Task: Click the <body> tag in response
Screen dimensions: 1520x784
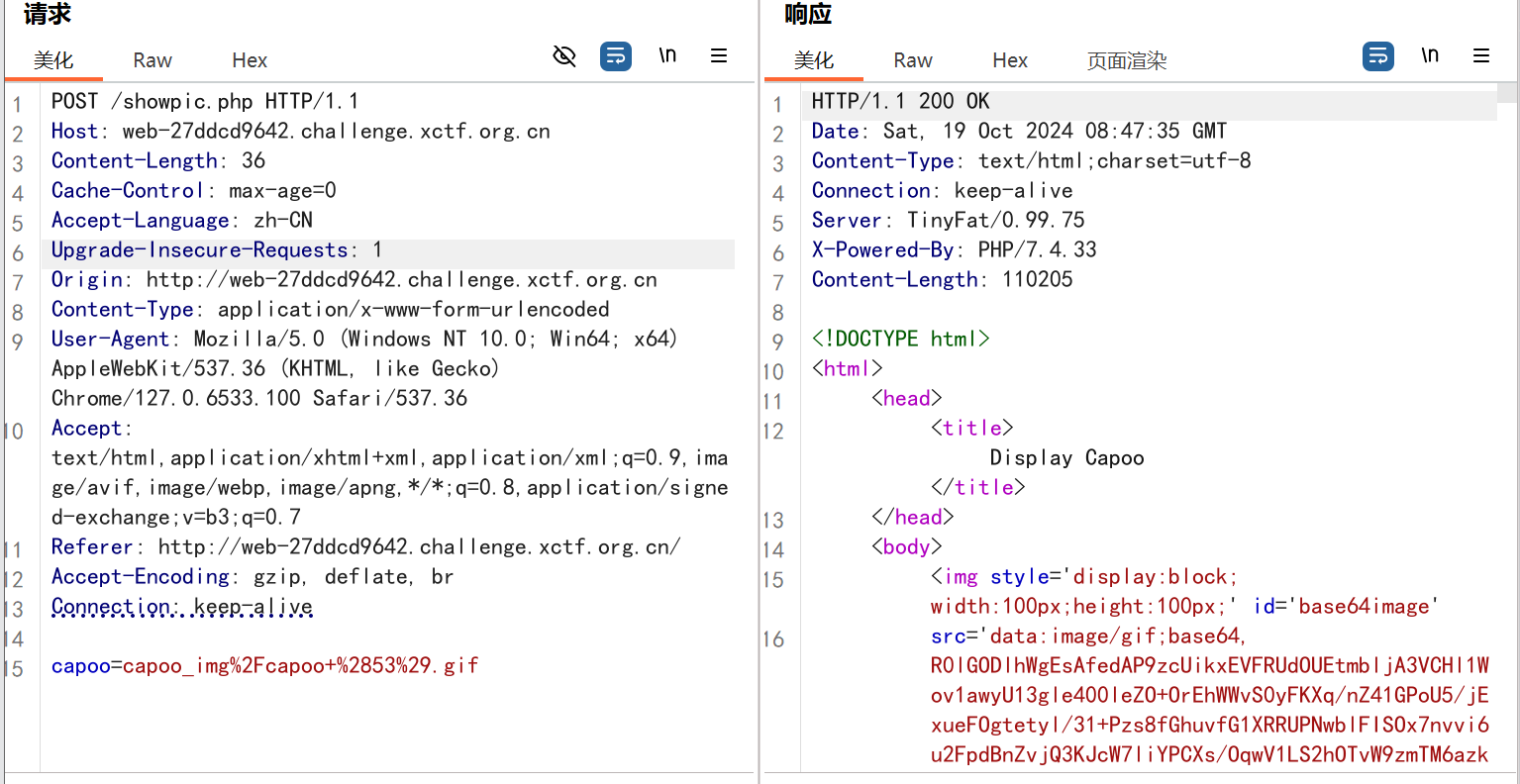Action: point(907,546)
